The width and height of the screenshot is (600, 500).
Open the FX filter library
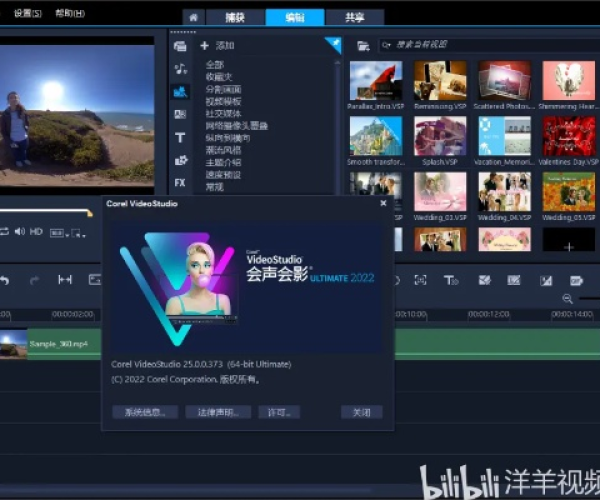coord(180,183)
